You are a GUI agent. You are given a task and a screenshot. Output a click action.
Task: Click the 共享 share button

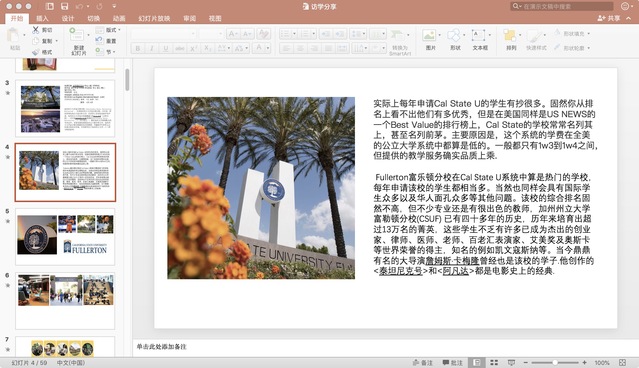[x=609, y=18]
